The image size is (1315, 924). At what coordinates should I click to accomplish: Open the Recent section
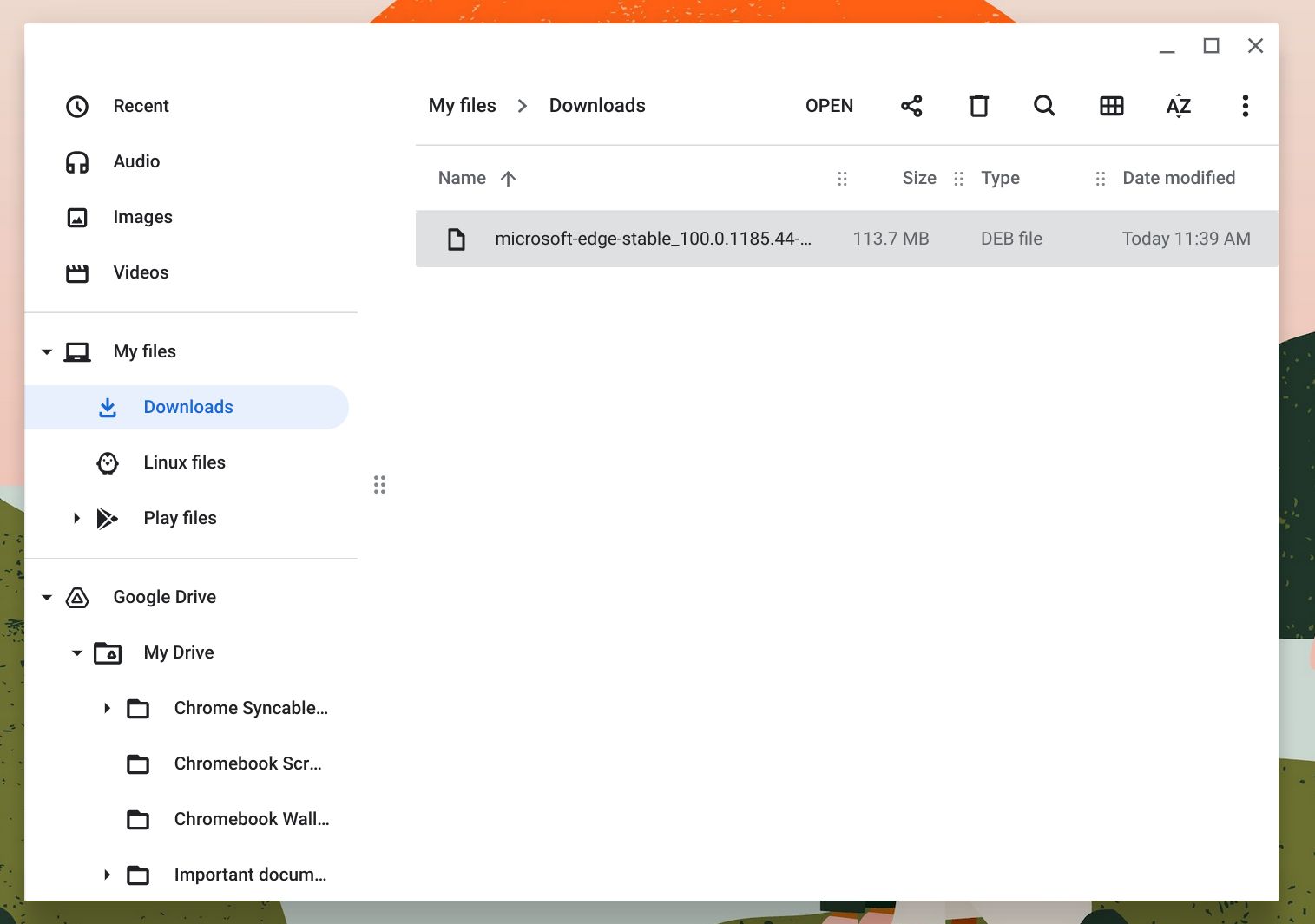point(141,106)
